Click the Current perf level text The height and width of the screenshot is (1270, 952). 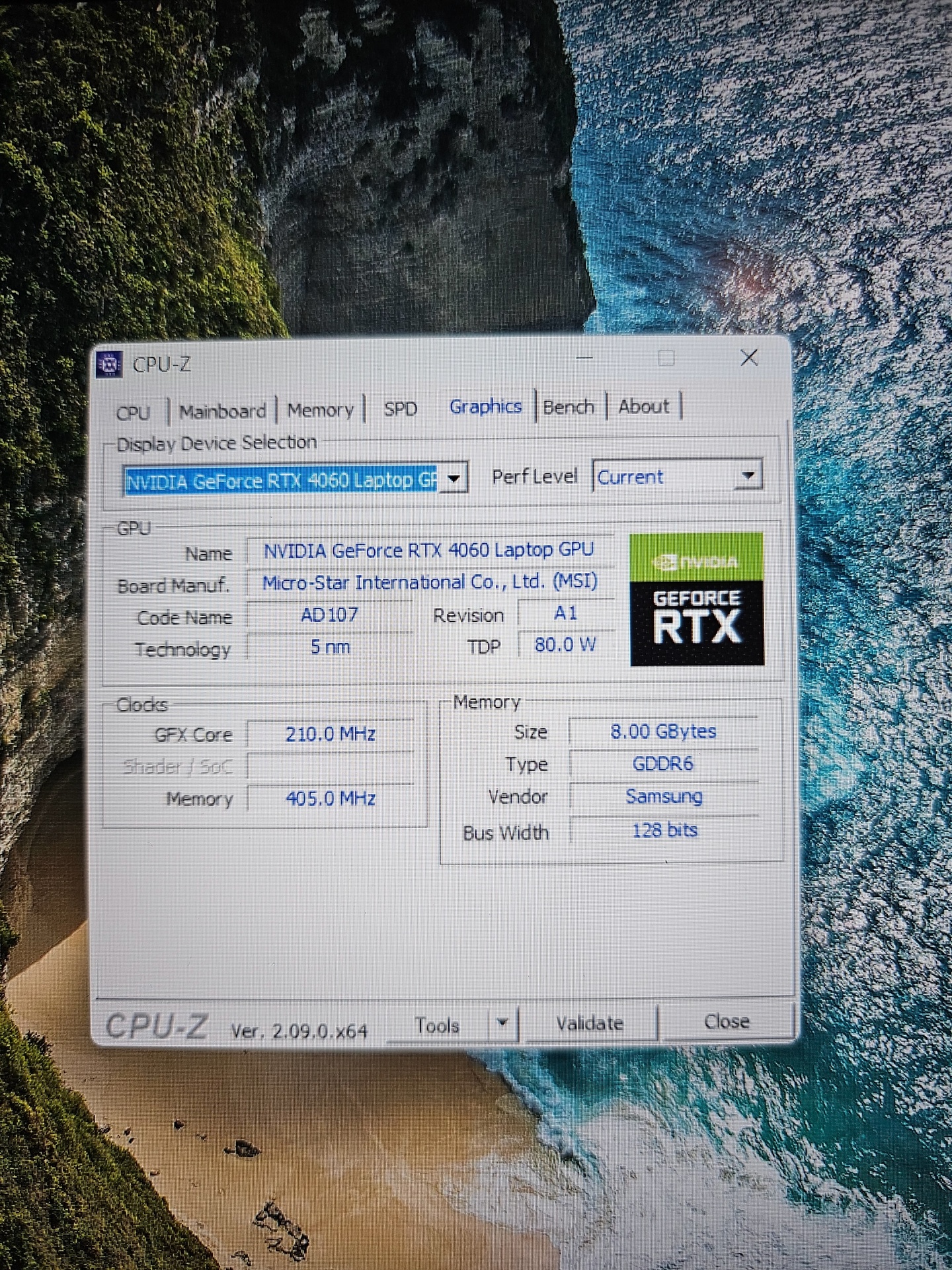[631, 477]
